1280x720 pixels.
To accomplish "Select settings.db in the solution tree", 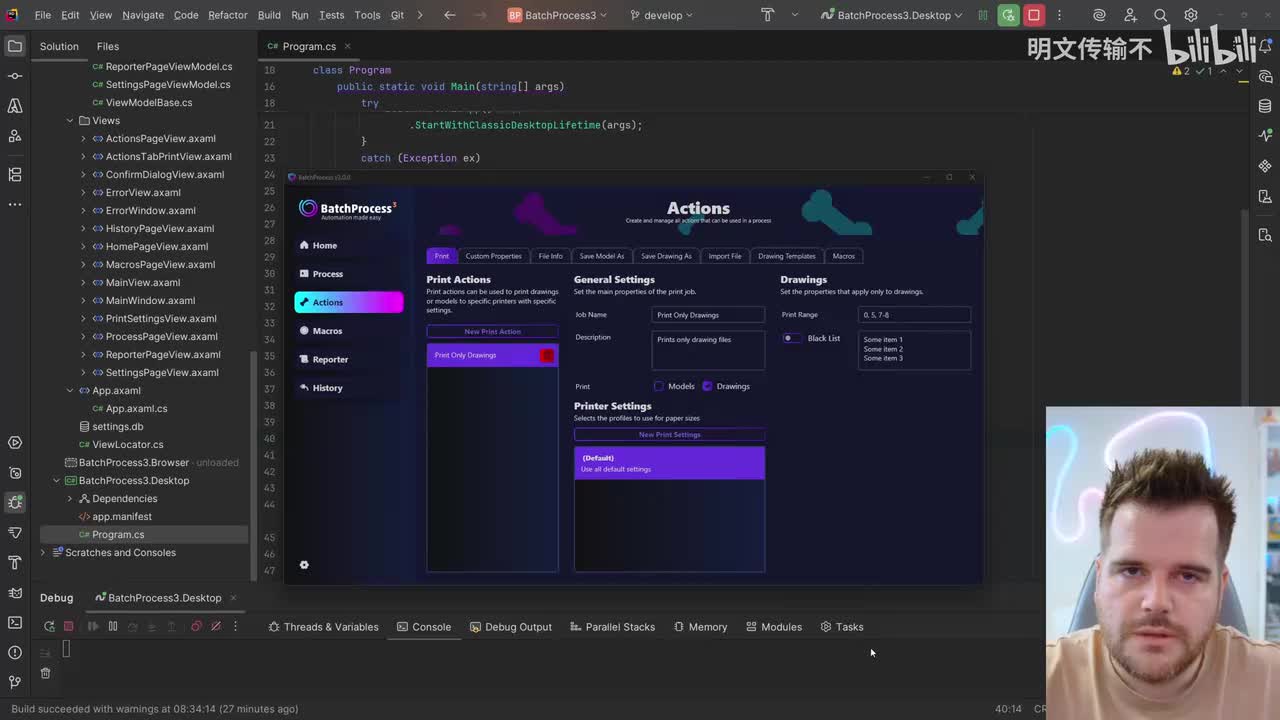I will pyautogui.click(x=117, y=426).
